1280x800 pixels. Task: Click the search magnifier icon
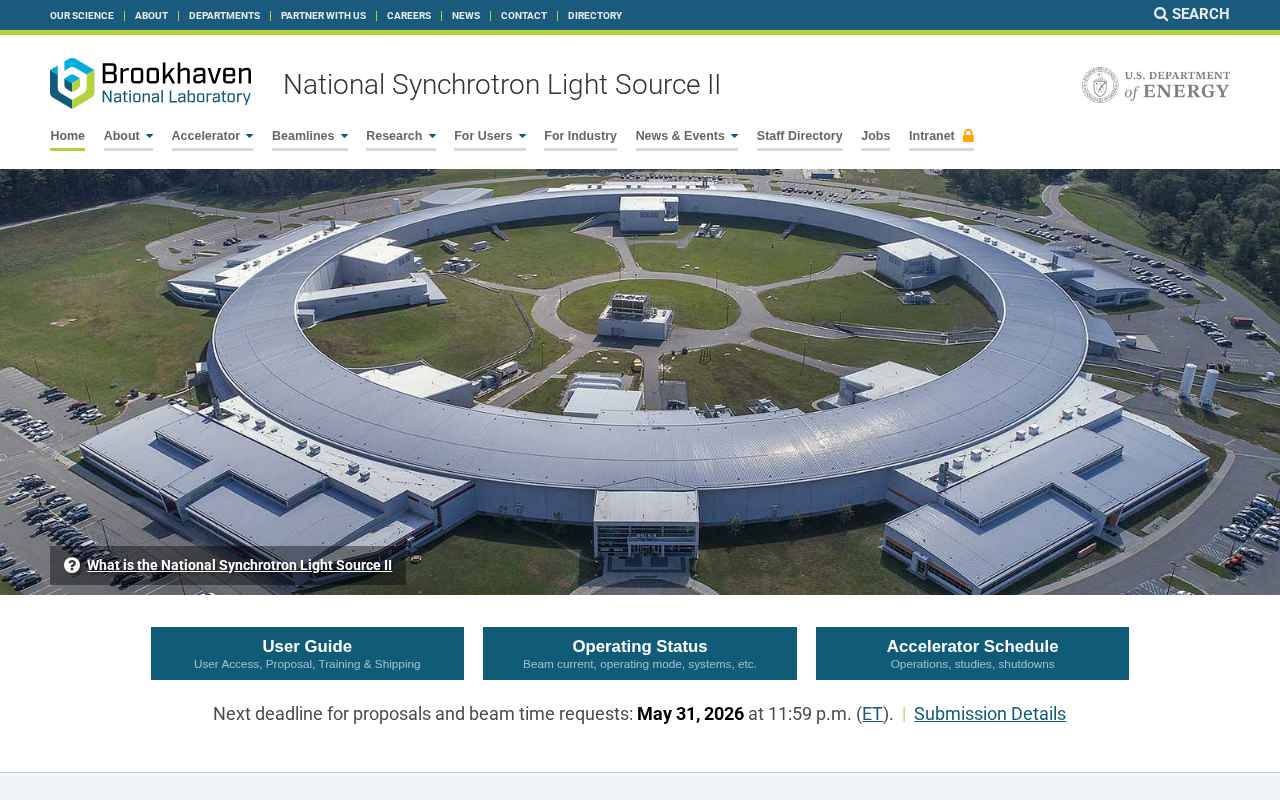tap(1161, 14)
